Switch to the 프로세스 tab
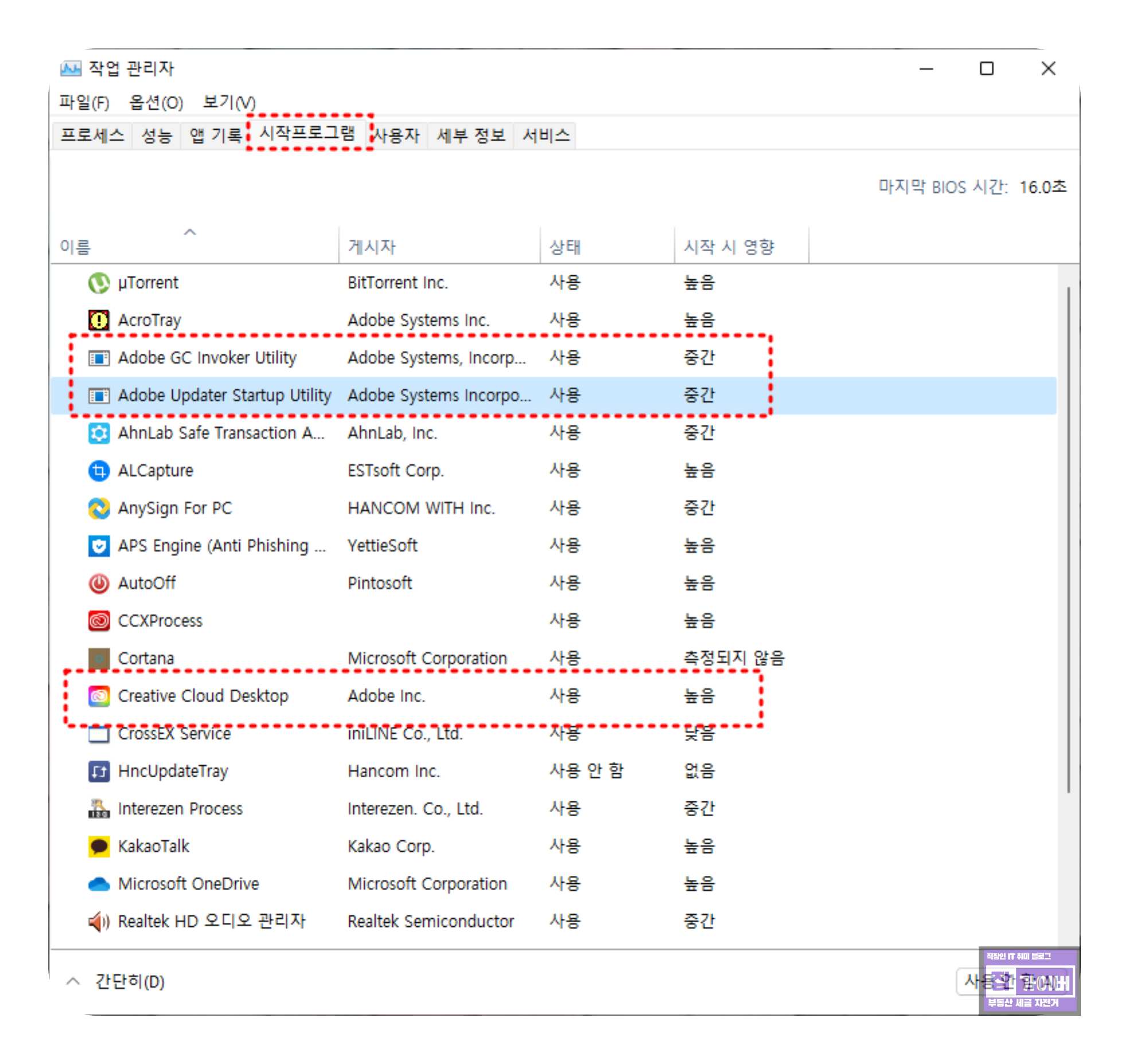This screenshot has width=1129, height=1064. [92, 136]
